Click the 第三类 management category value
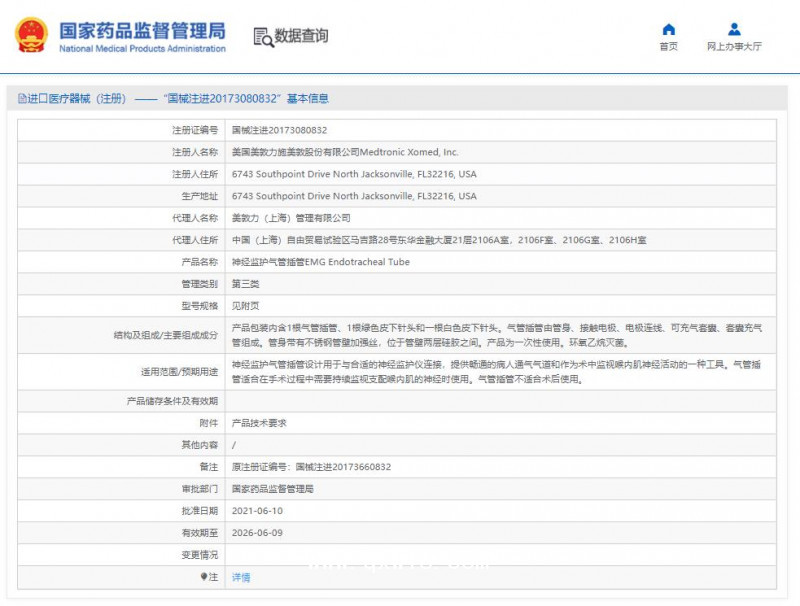 (x=245, y=284)
